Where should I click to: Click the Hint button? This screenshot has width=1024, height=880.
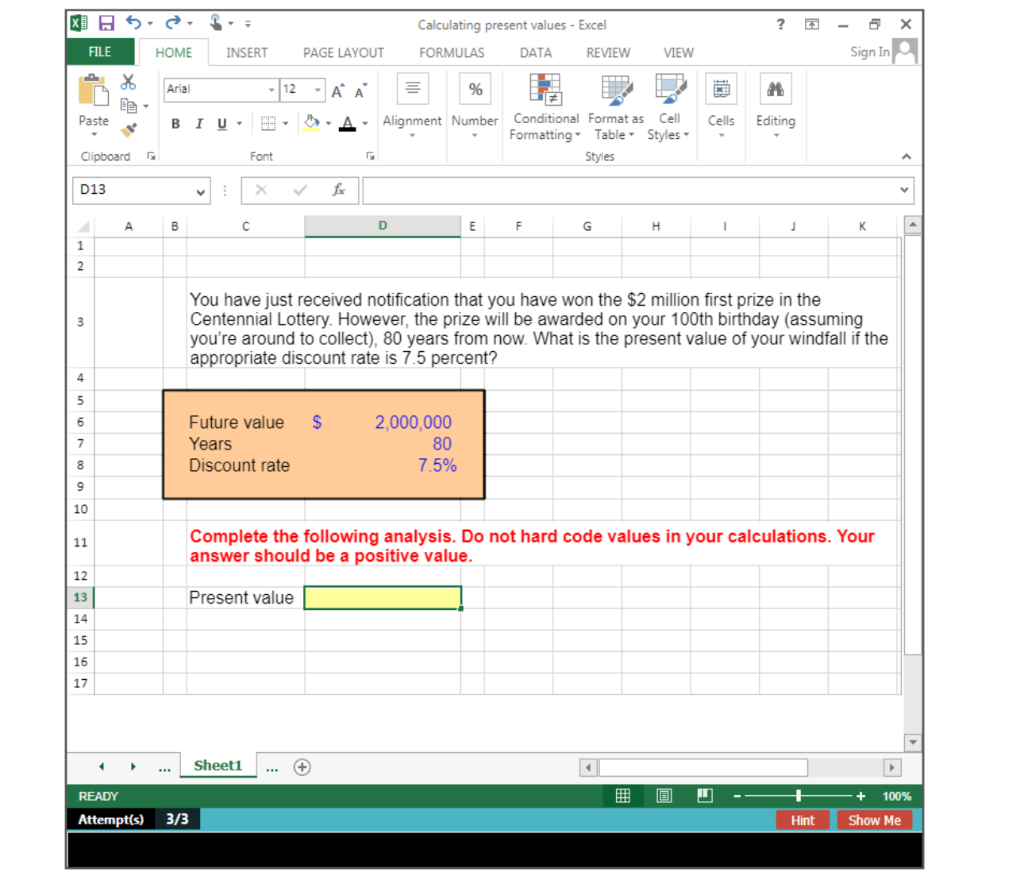[802, 818]
